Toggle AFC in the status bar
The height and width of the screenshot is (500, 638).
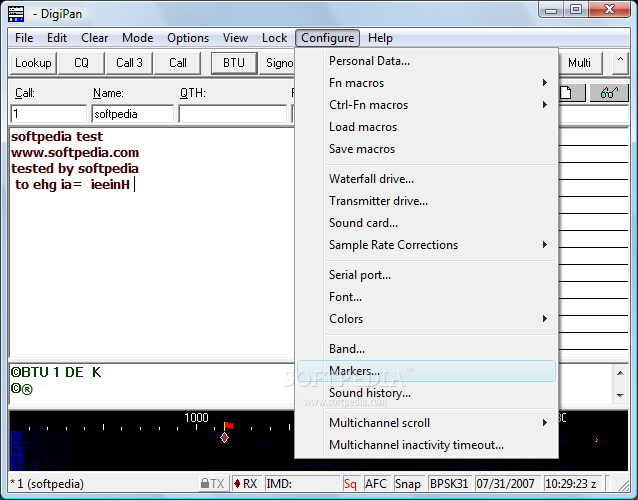(376, 484)
